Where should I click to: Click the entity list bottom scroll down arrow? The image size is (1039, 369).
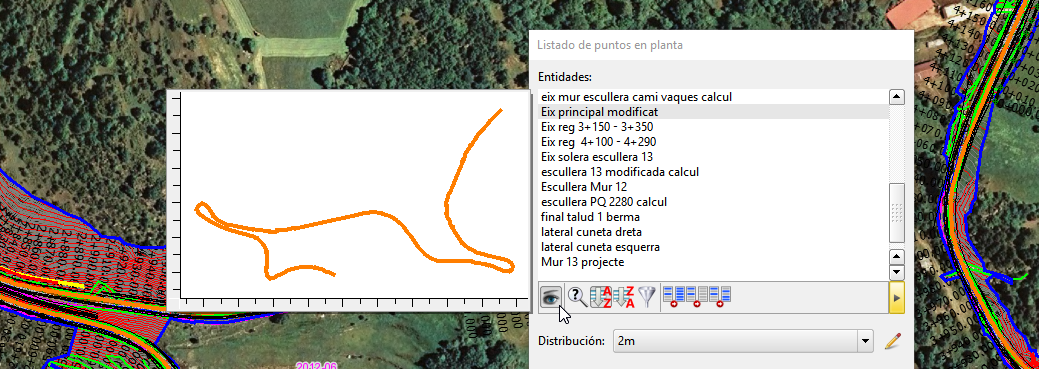(897, 272)
